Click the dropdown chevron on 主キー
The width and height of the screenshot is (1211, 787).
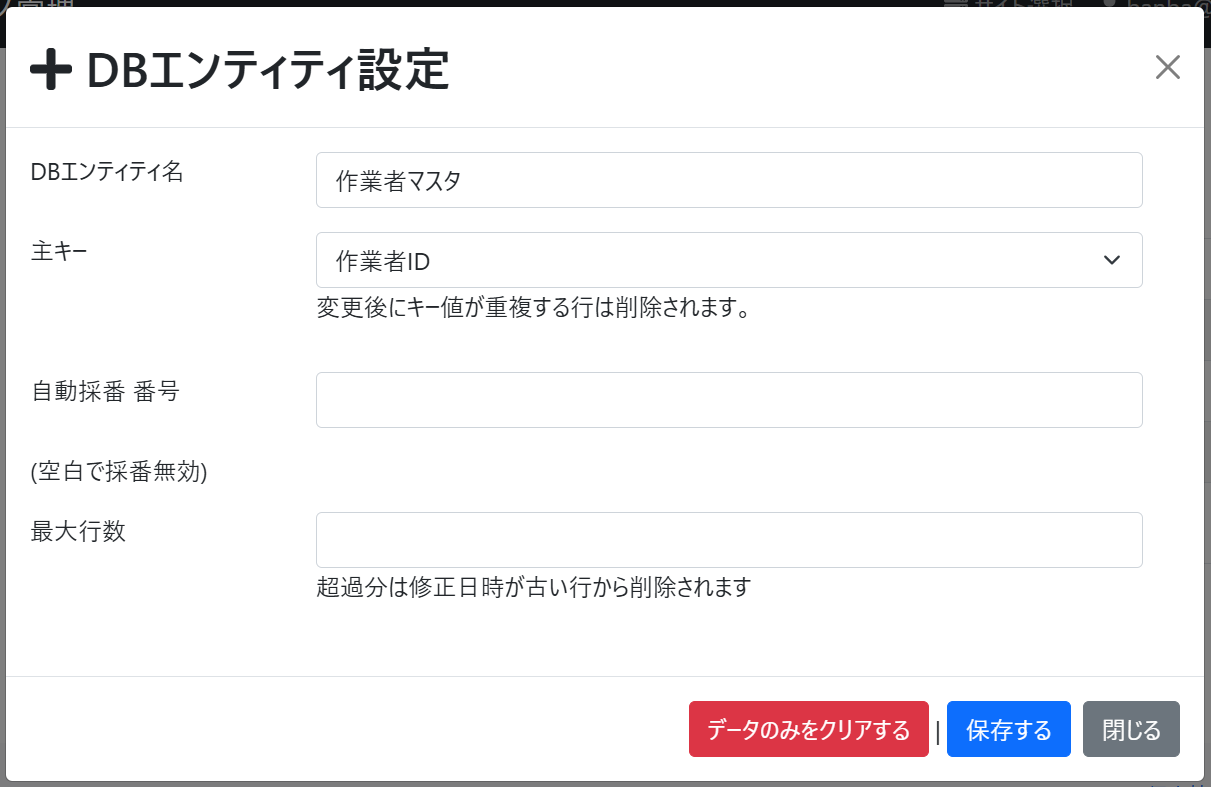tap(1111, 260)
